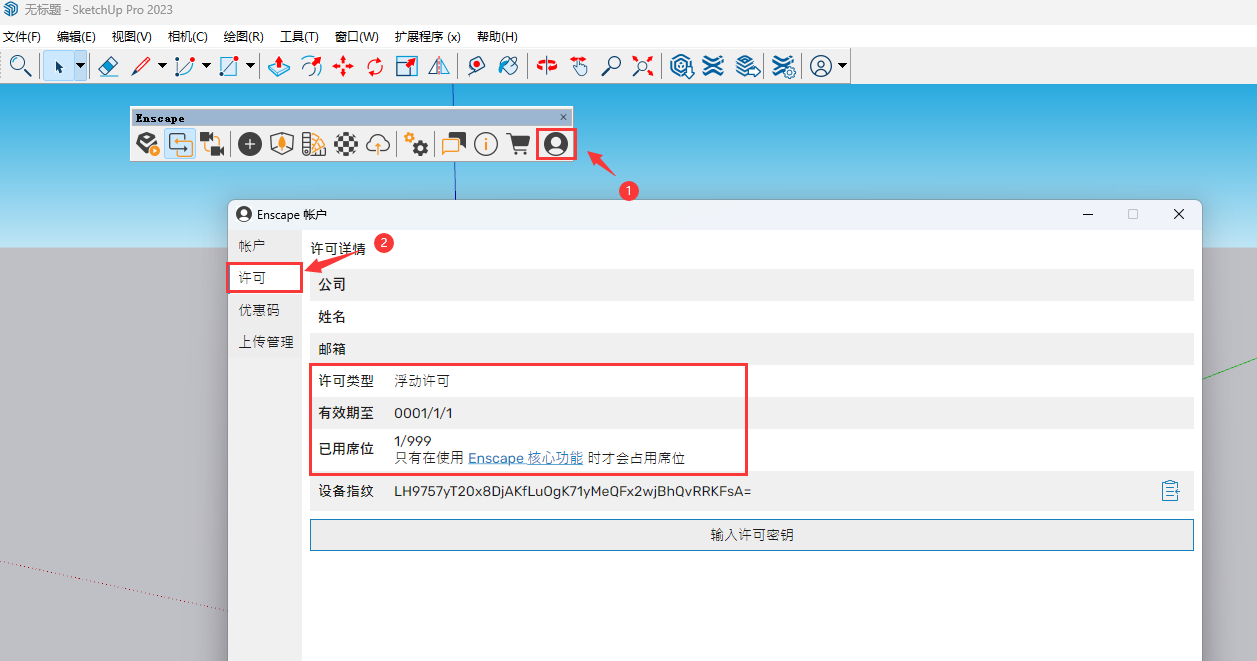Open the 帮助(H) menu

coord(497,37)
